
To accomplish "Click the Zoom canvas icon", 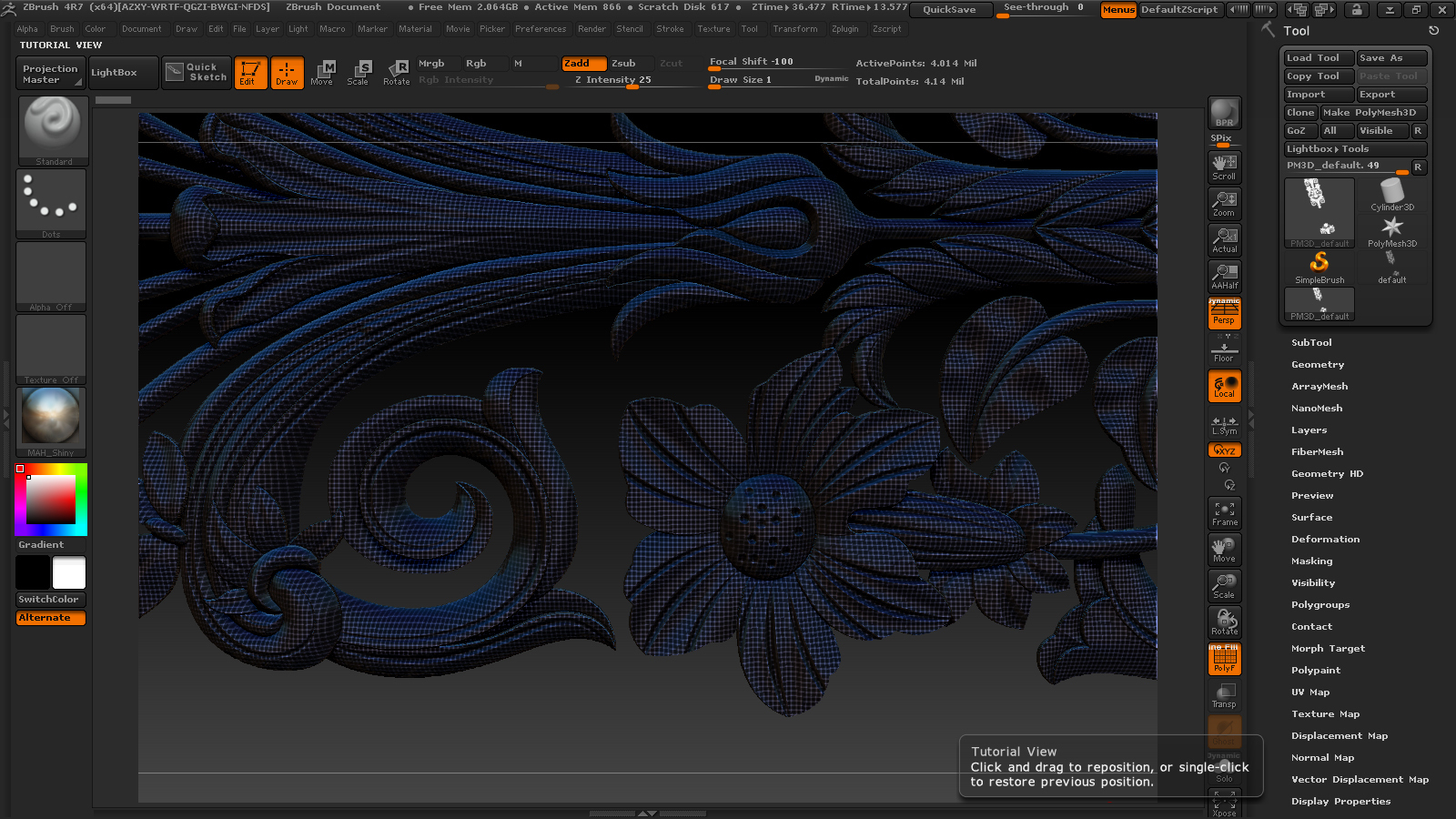I will (x=1224, y=203).
